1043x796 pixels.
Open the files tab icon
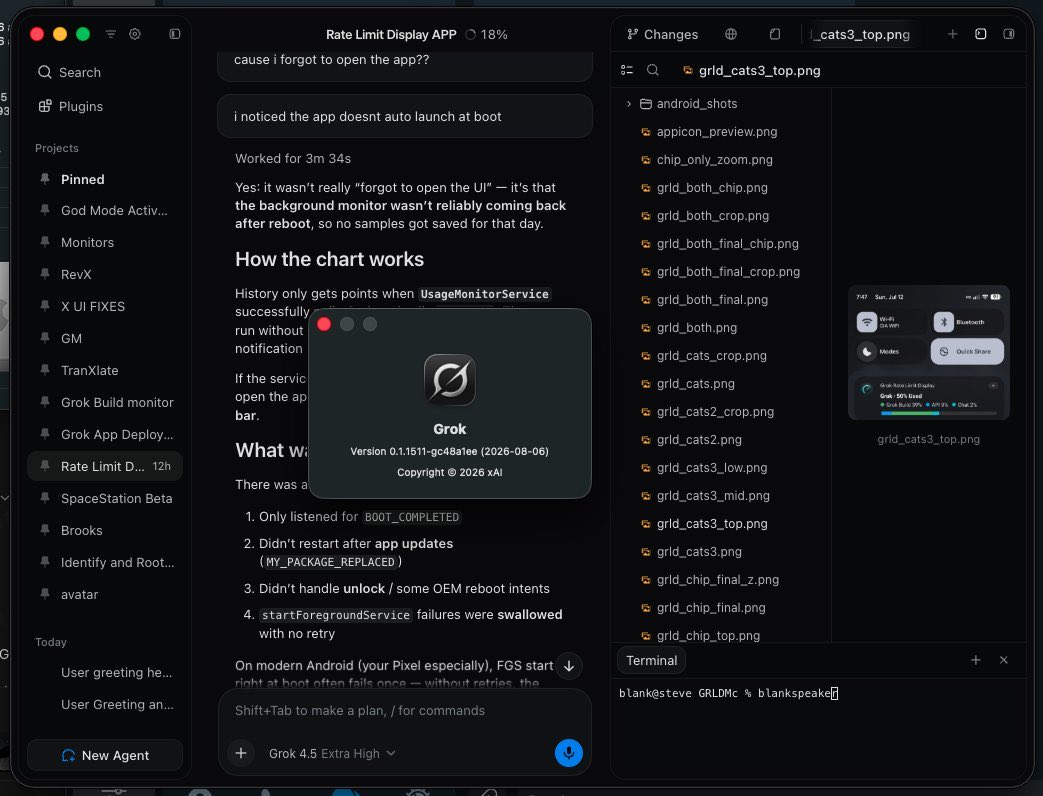[775, 34]
